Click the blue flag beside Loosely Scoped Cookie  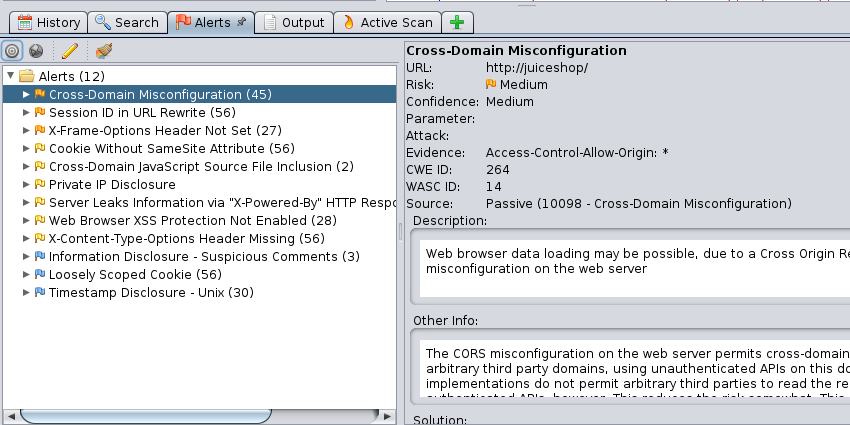[40, 275]
